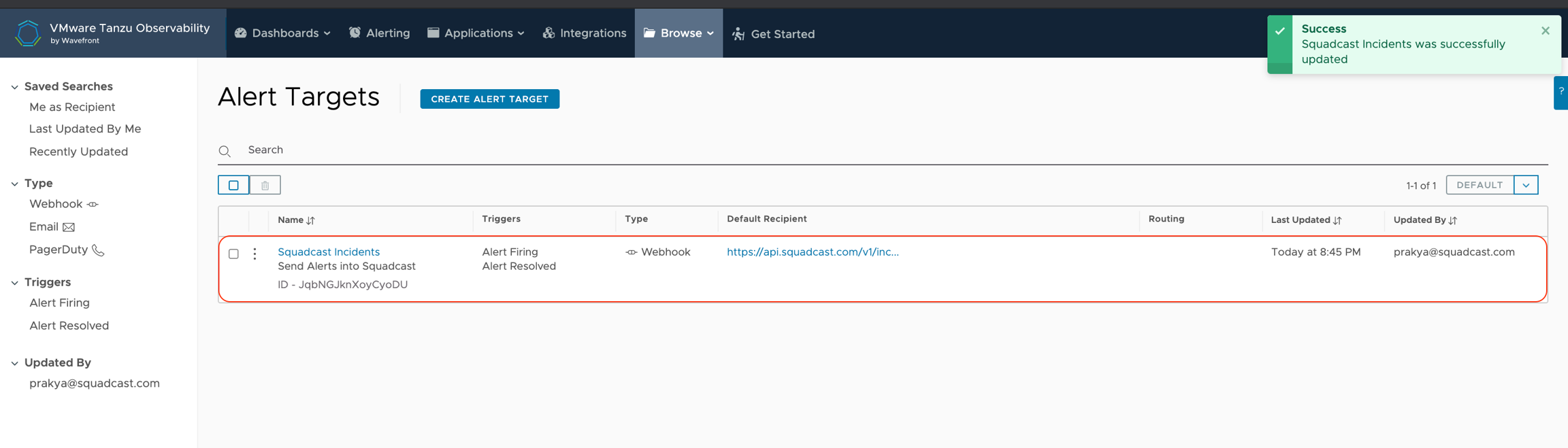Click the Wavefront hexagon logo
The image size is (1568, 448).
coord(28,33)
